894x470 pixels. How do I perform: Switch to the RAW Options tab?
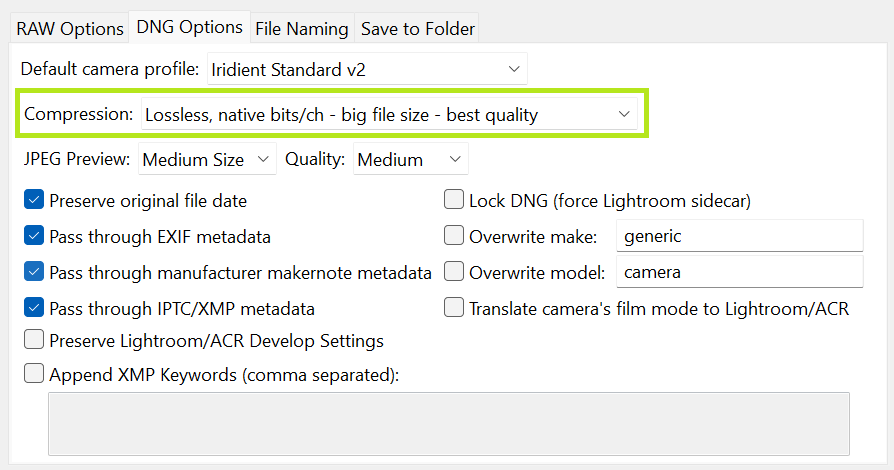[x=70, y=29]
